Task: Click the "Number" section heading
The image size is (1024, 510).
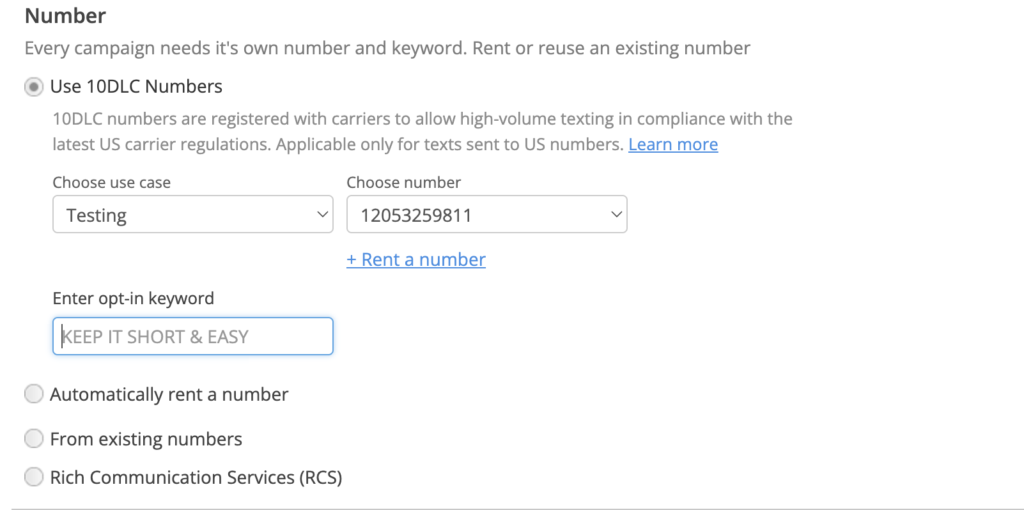Action: pos(65,16)
